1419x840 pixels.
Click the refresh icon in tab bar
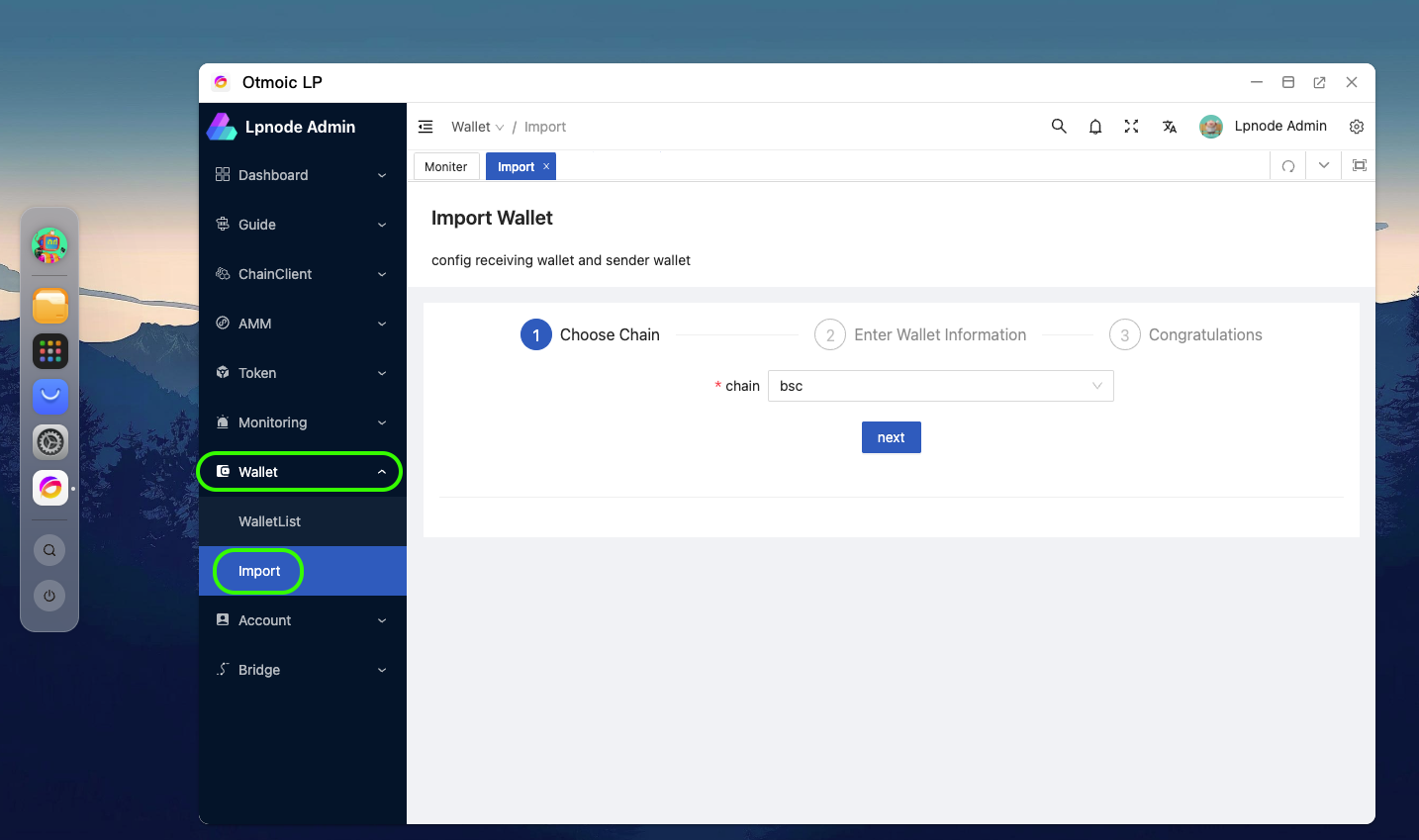1288,166
